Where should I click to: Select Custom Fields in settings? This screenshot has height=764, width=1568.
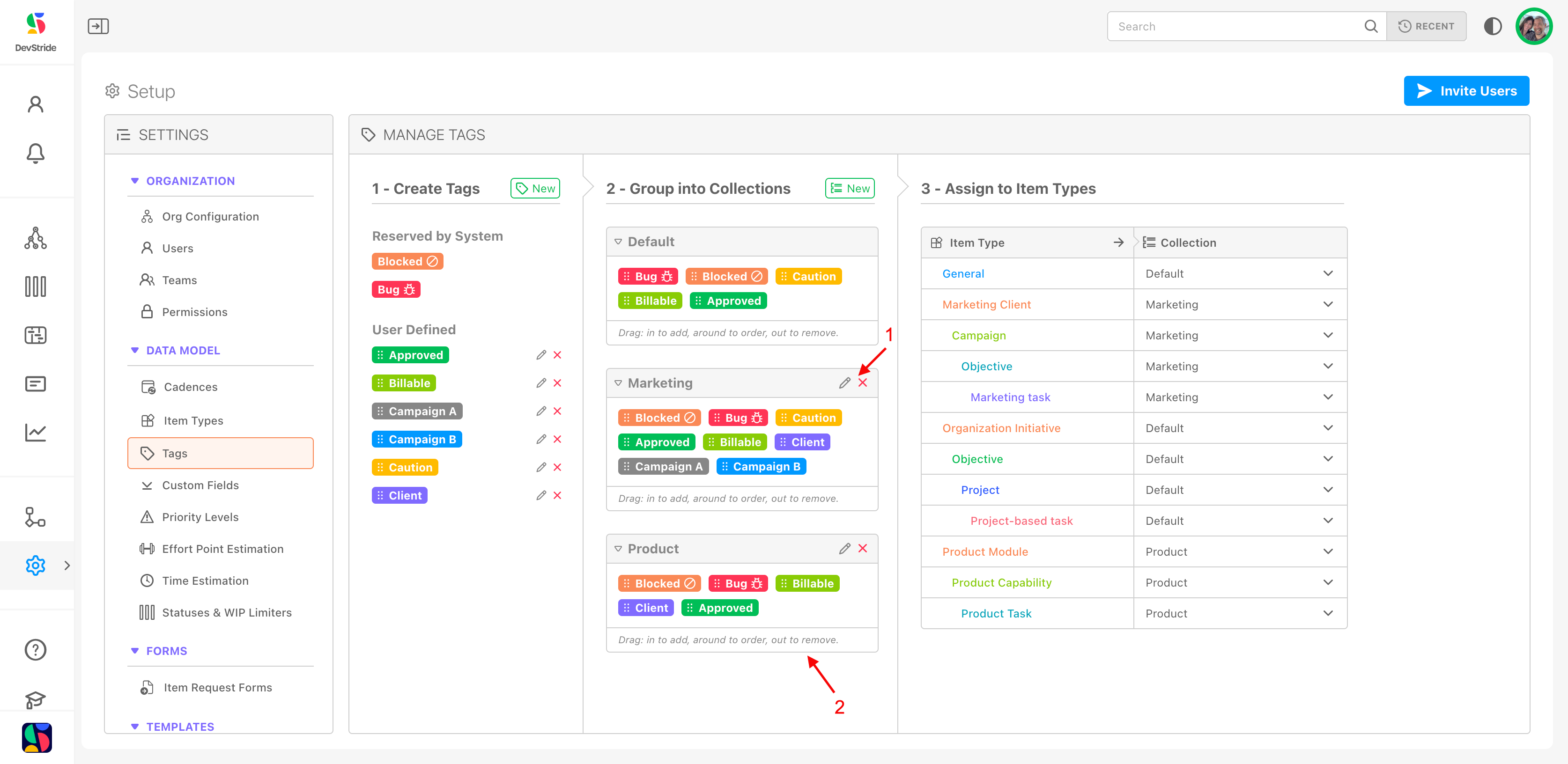[200, 485]
